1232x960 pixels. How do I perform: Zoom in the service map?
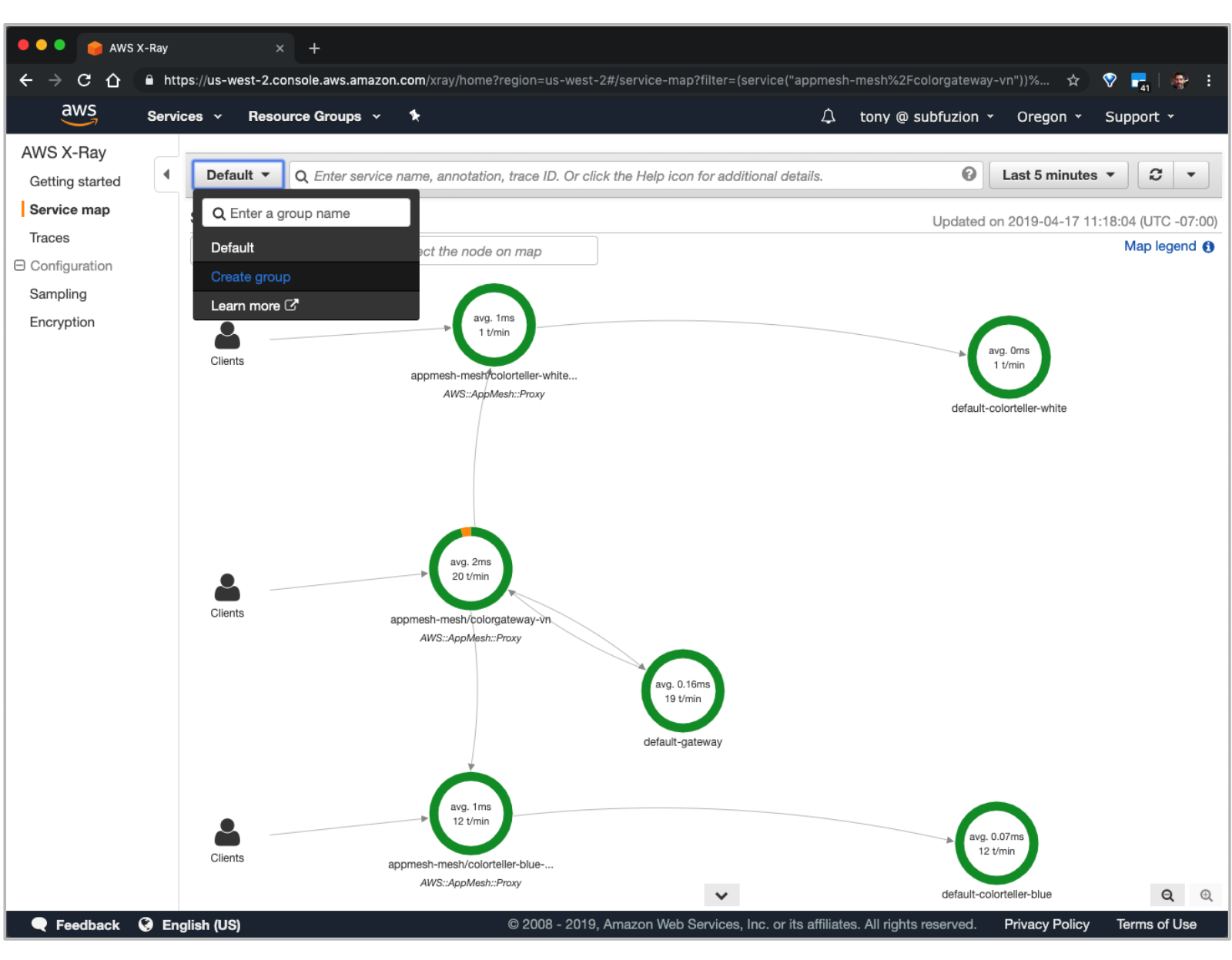[1206, 895]
